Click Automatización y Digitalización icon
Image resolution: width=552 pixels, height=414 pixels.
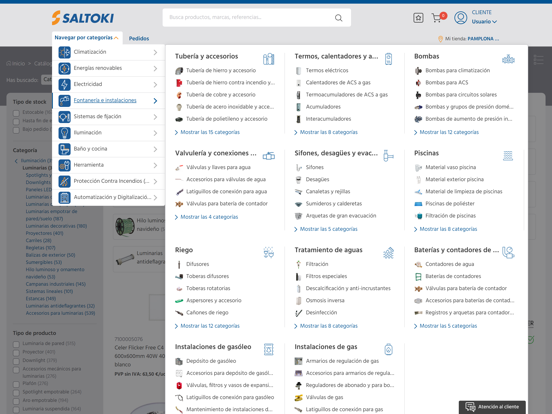coord(64,197)
